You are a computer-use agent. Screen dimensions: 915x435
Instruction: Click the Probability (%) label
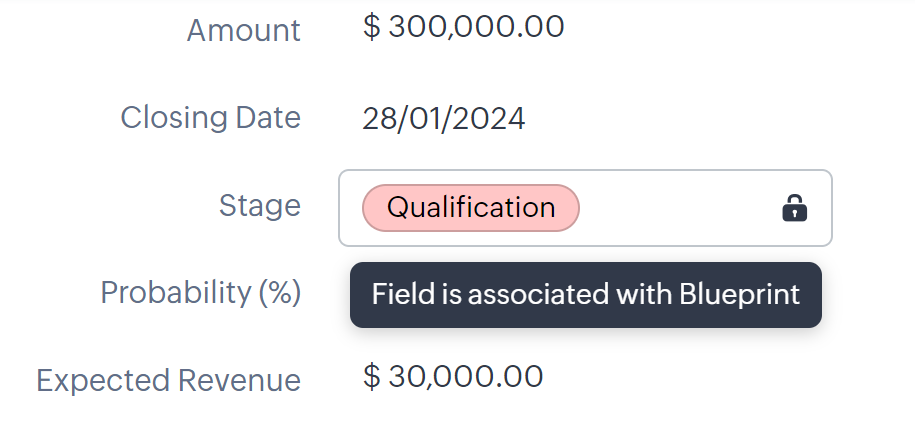[200, 292]
